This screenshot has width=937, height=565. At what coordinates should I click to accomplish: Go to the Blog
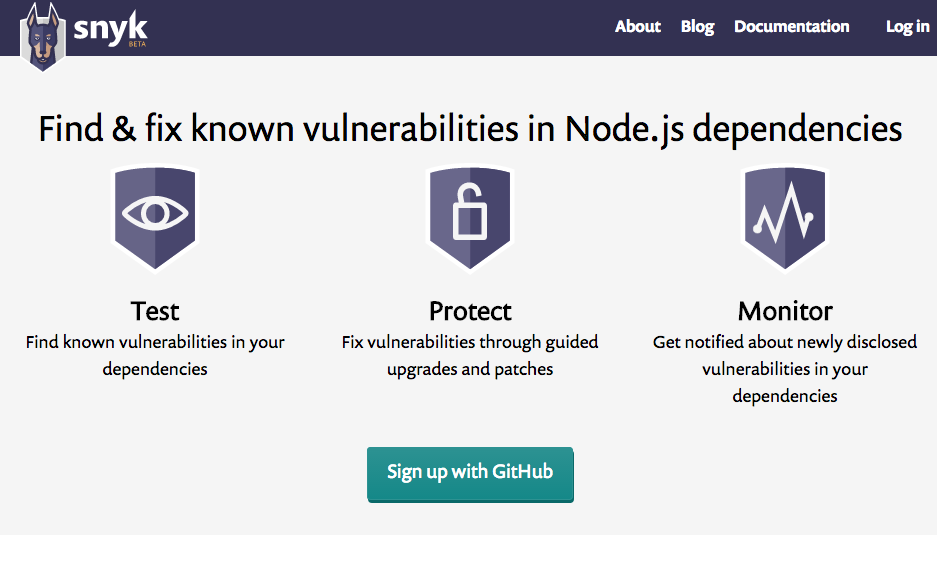pyautogui.click(x=697, y=27)
